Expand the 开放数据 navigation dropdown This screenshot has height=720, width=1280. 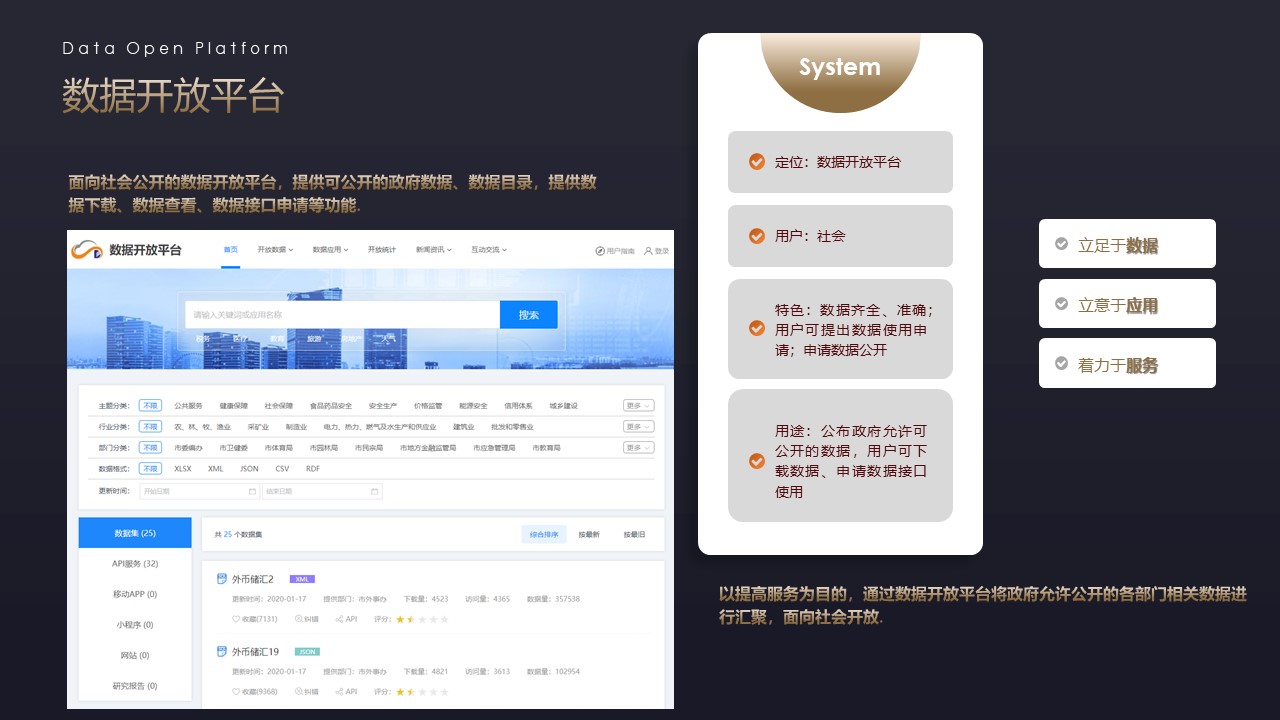point(275,250)
